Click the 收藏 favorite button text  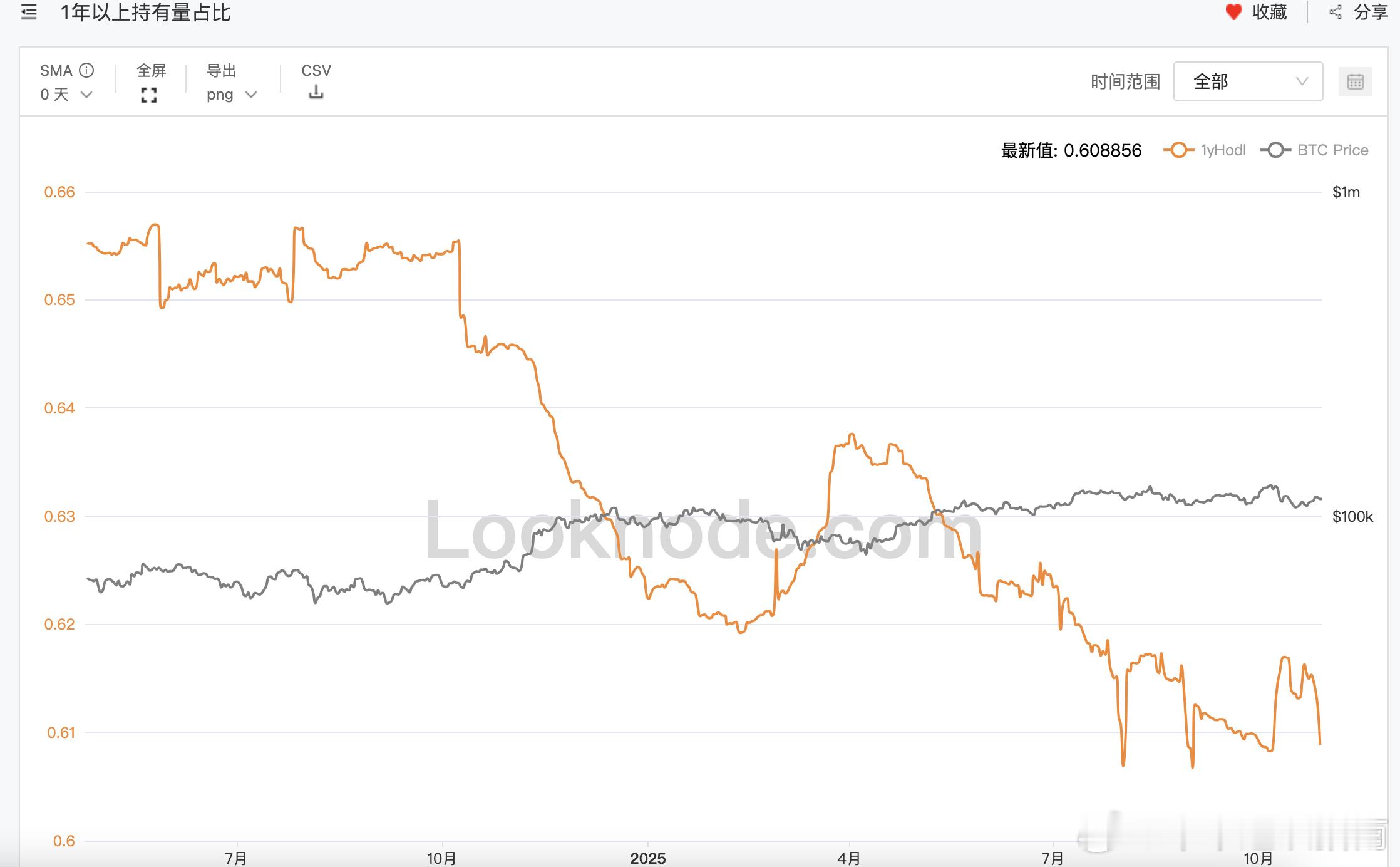(1269, 12)
